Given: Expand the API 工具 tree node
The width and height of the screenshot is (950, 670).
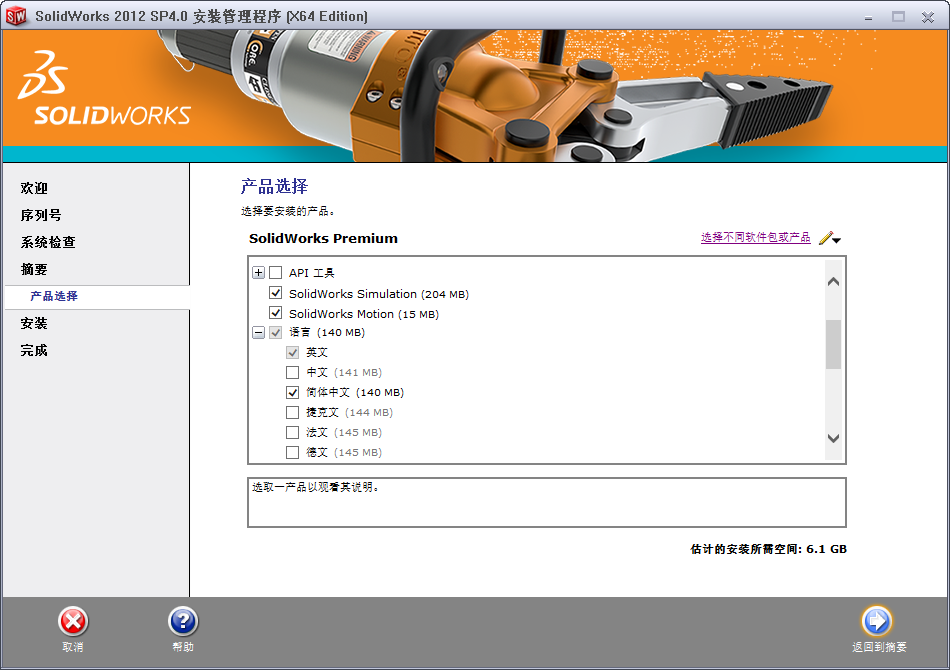Looking at the screenshot, I should (259, 273).
